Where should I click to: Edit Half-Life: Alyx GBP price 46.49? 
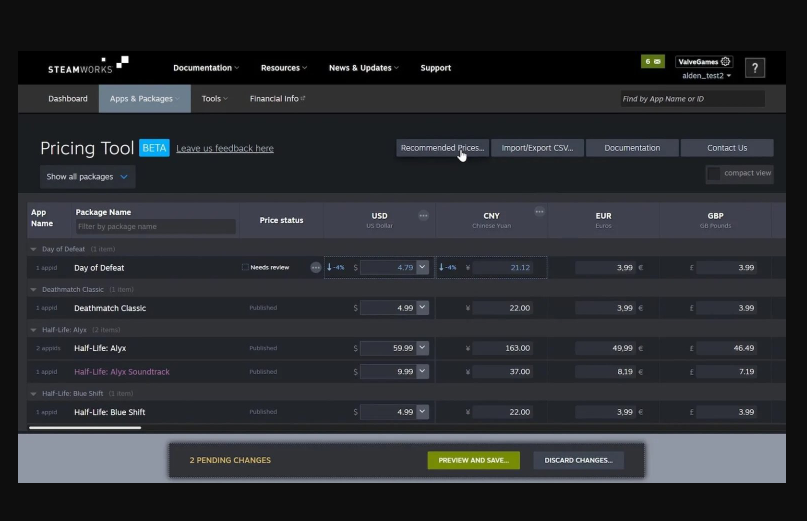tap(726, 348)
